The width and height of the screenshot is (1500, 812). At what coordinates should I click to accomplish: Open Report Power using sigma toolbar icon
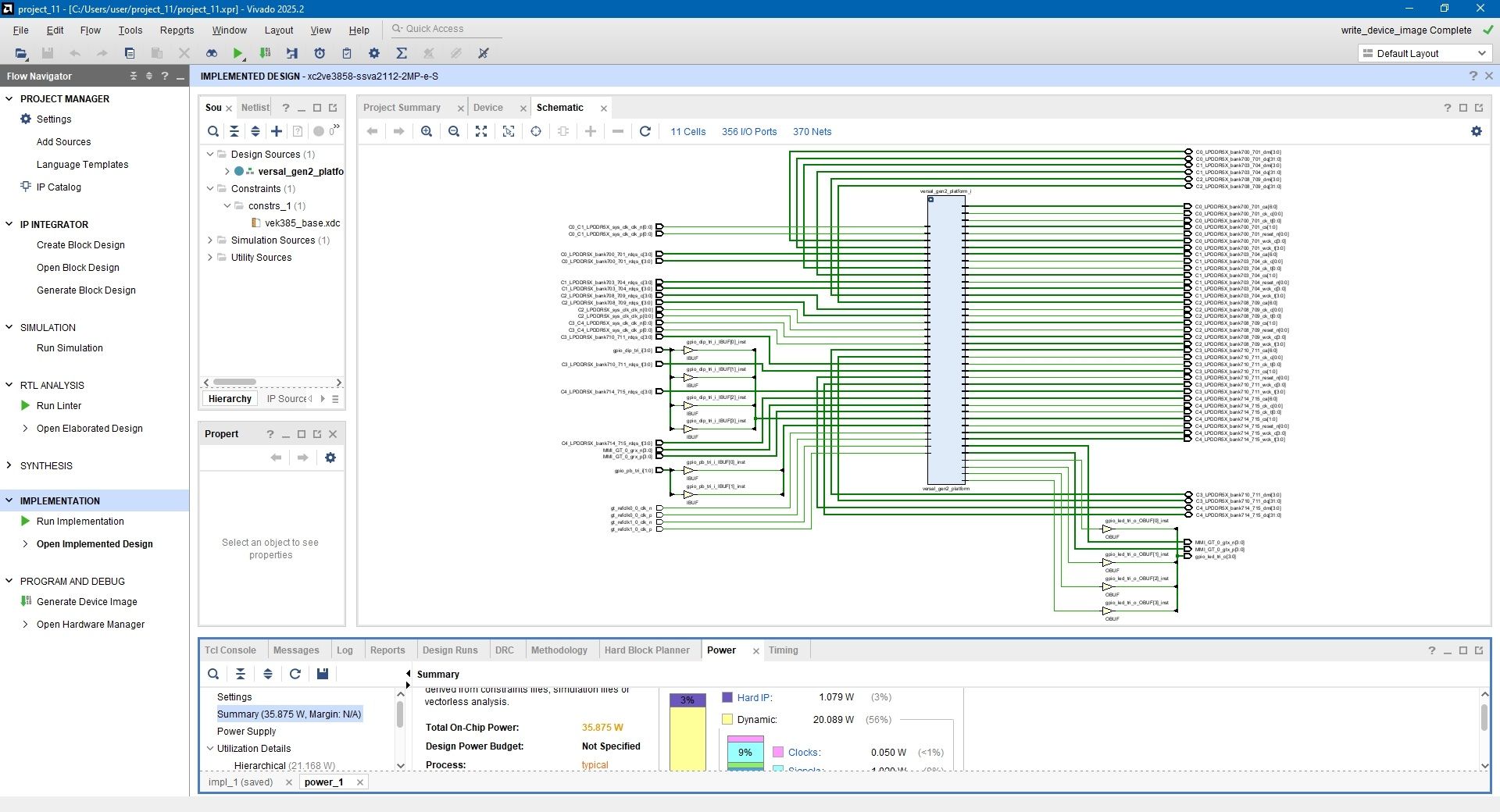(402, 53)
